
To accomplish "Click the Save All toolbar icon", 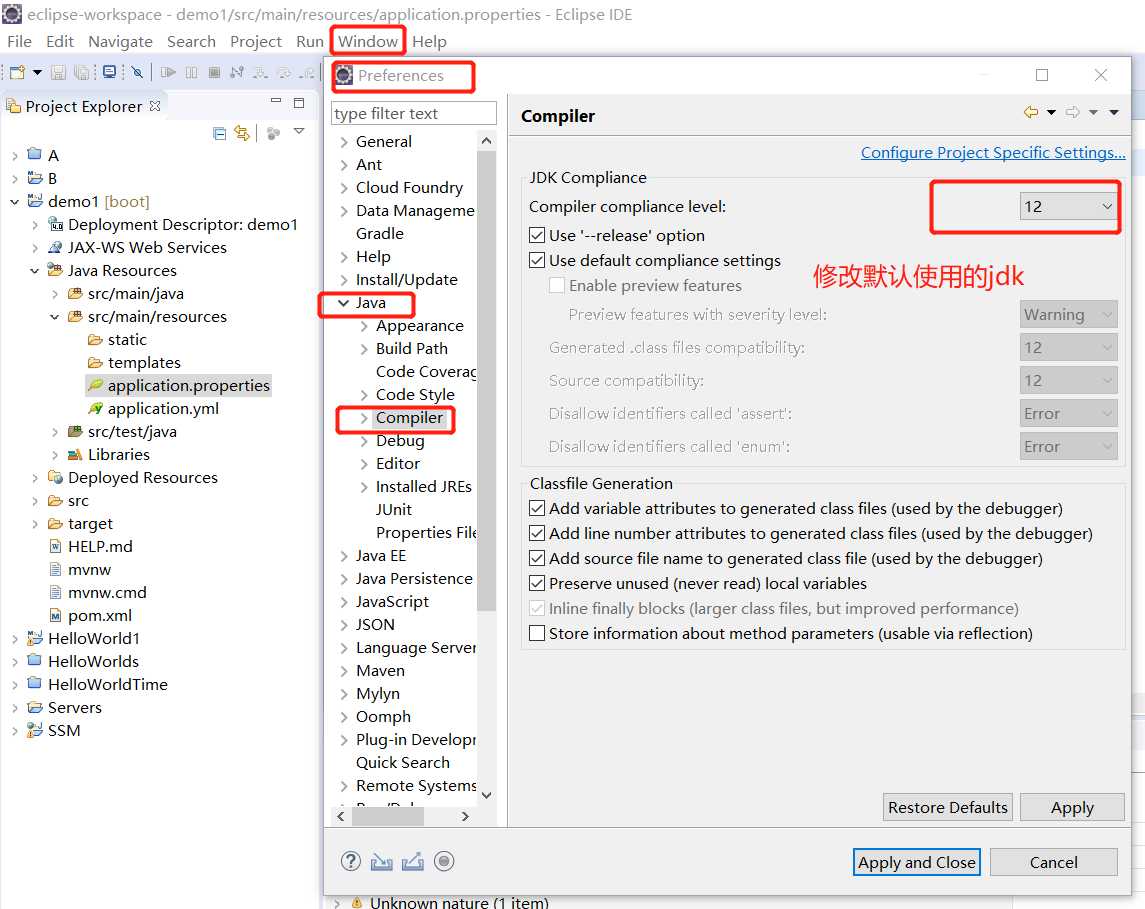I will 82,72.
